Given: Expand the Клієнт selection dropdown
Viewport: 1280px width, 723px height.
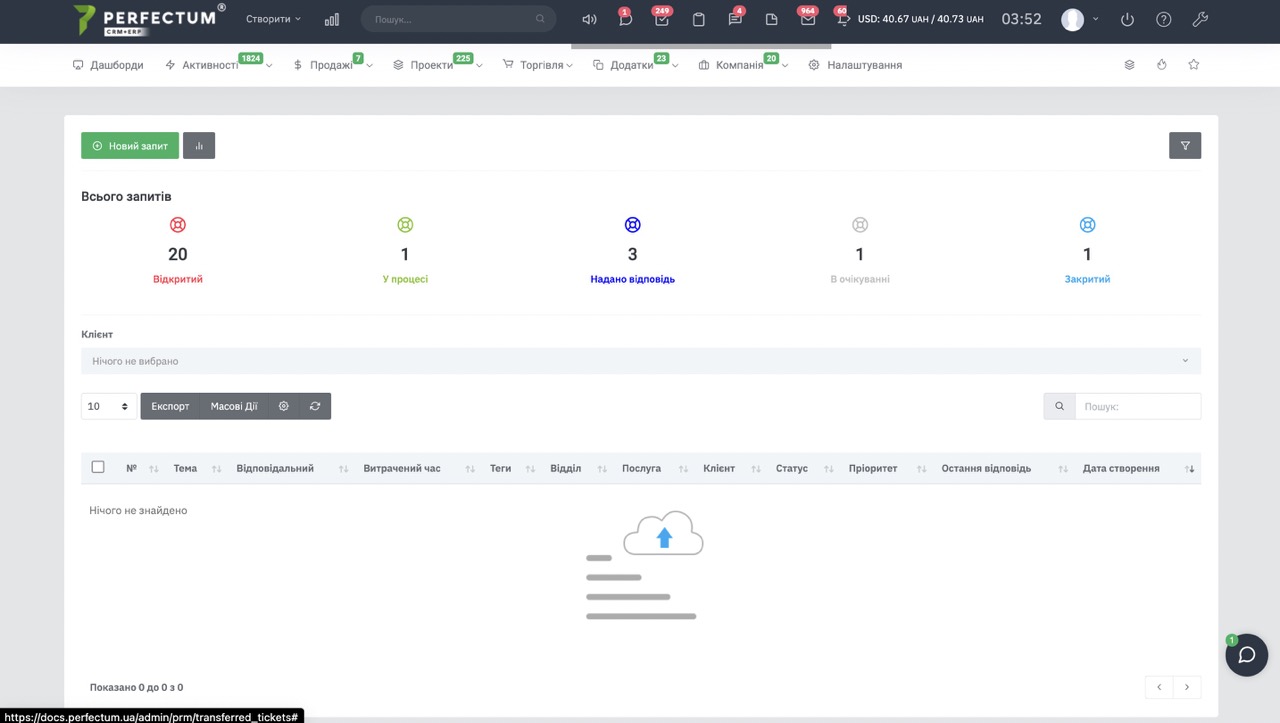Looking at the screenshot, I should point(640,361).
